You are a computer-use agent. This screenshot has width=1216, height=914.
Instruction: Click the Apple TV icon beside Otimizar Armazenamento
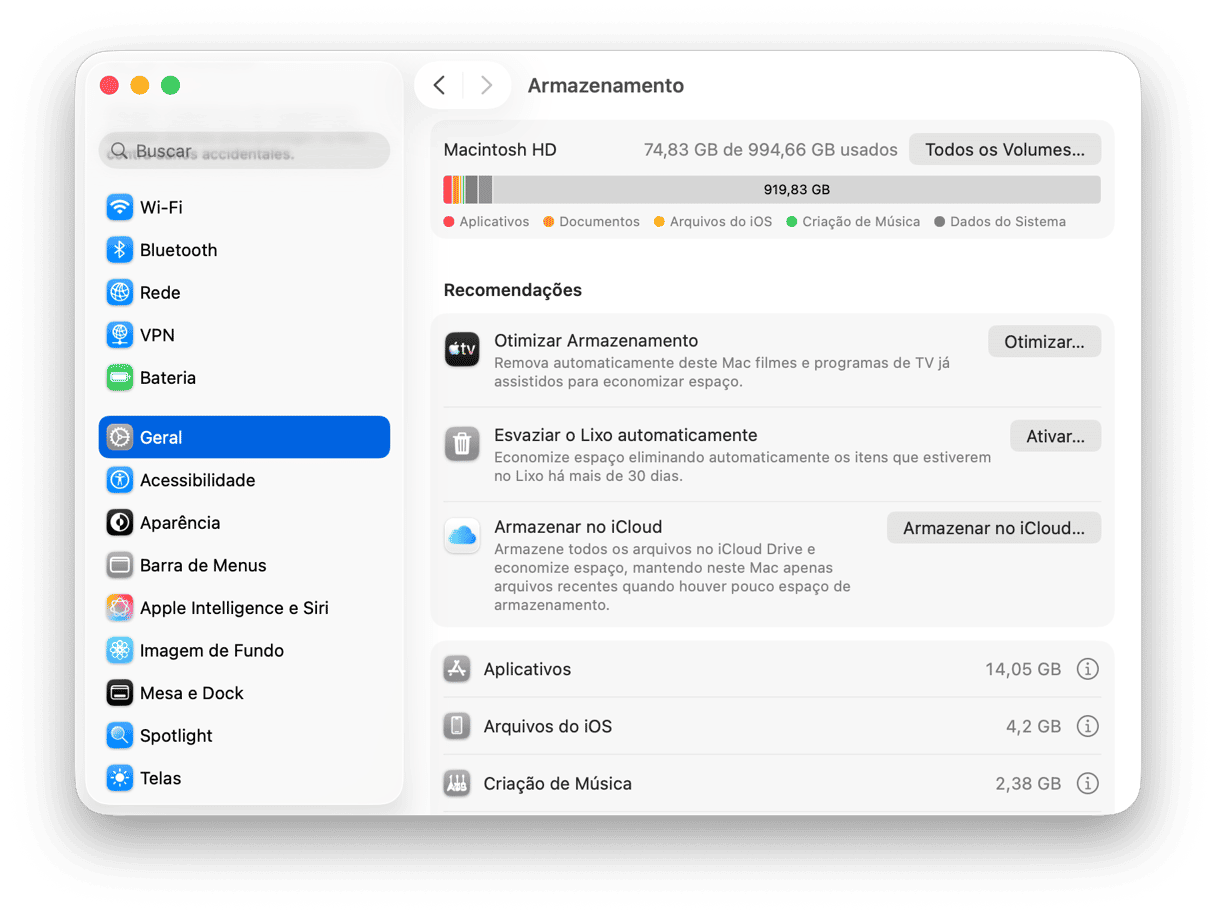pos(462,350)
